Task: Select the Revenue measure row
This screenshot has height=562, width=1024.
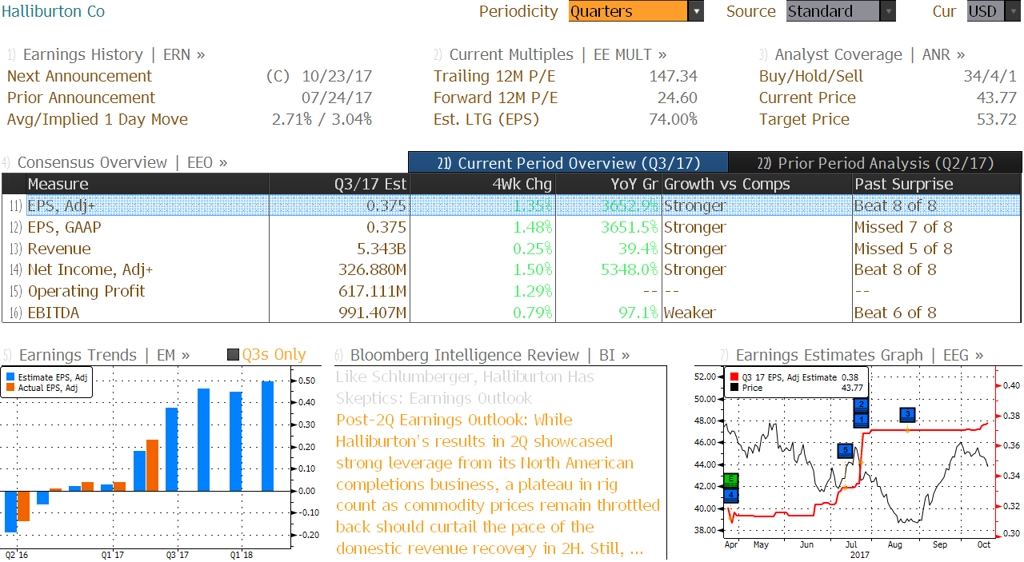Action: click(x=511, y=249)
